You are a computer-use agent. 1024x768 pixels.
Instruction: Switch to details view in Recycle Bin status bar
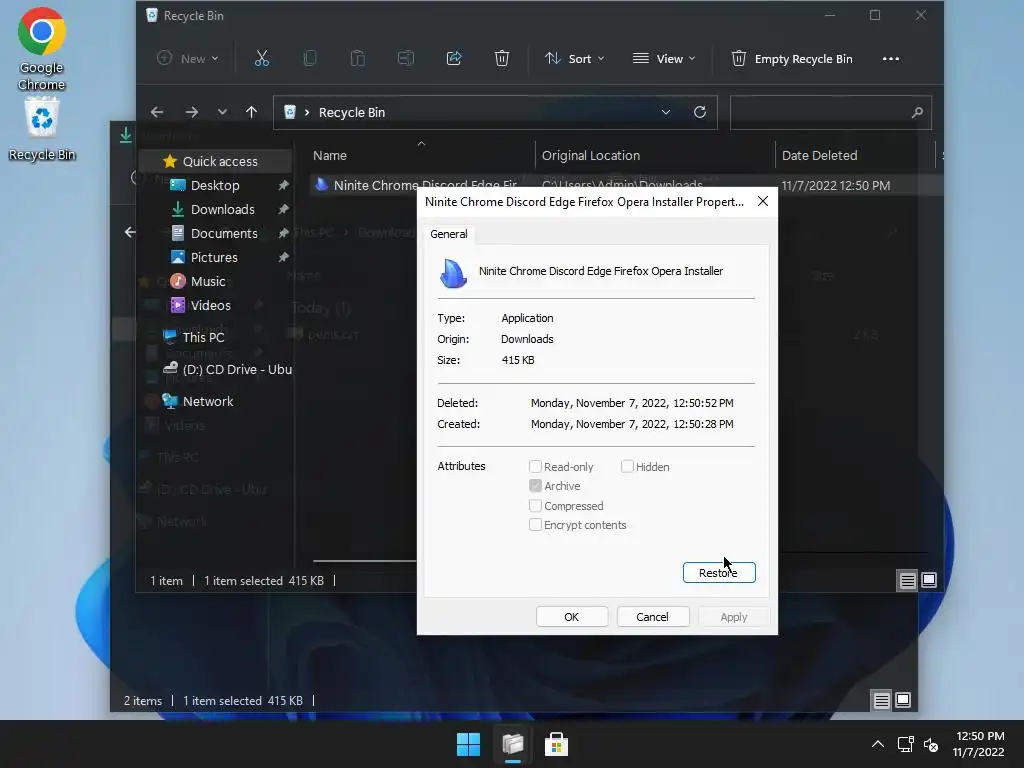[x=907, y=580]
